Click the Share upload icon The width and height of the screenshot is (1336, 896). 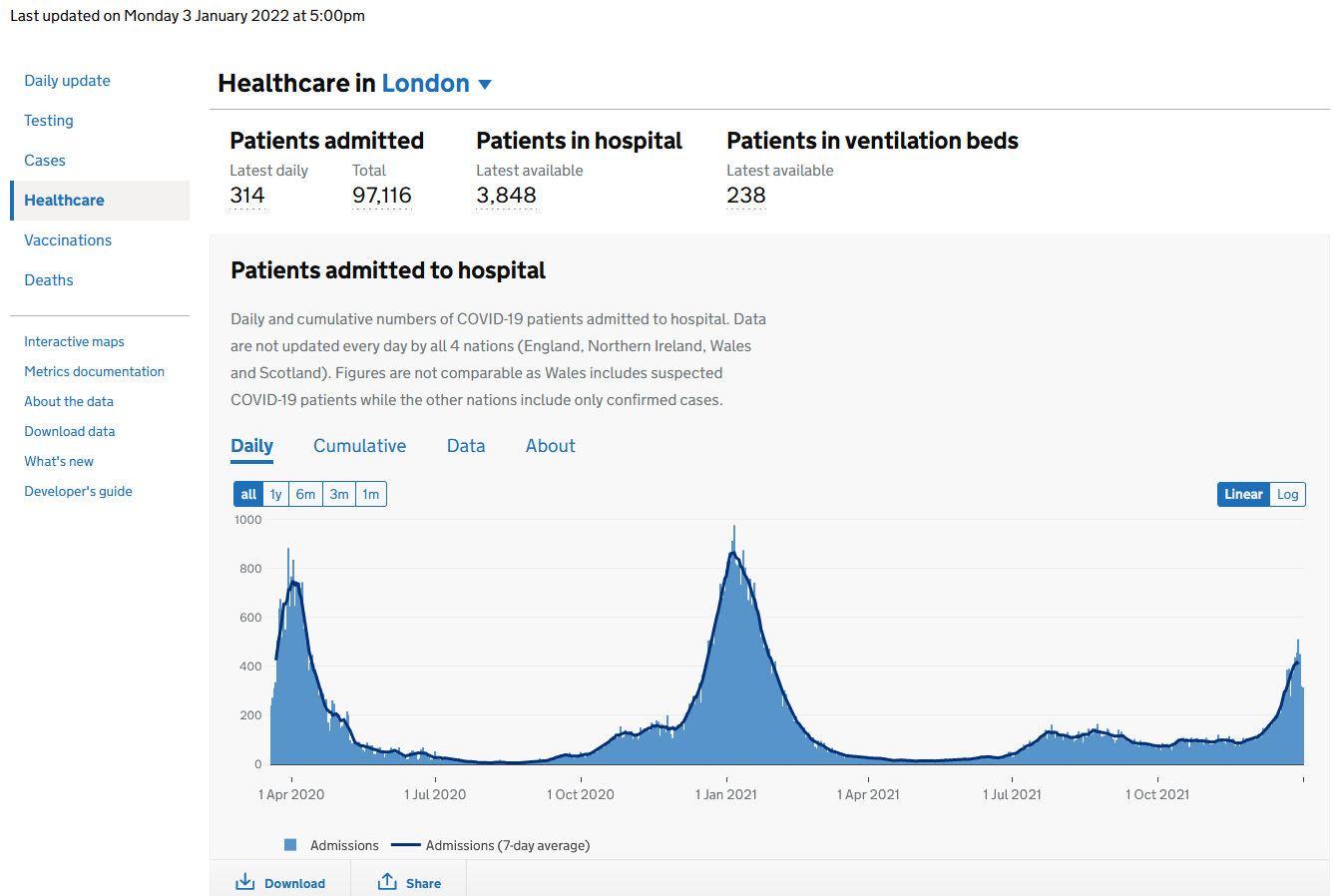[387, 882]
